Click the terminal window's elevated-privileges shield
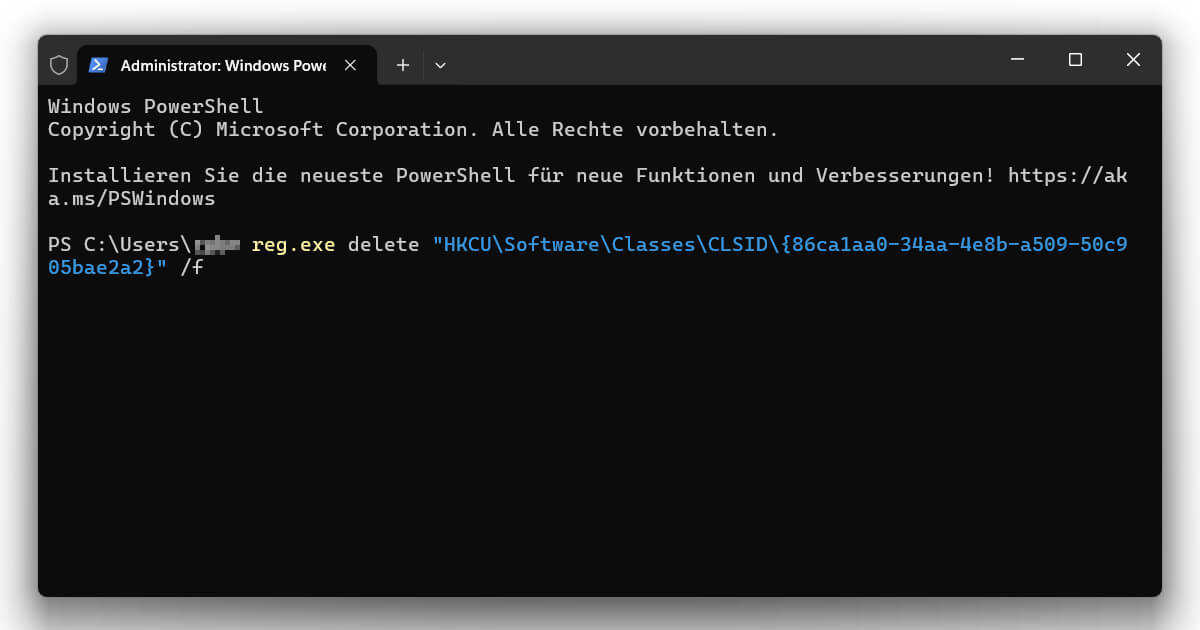1200x630 pixels. point(59,63)
